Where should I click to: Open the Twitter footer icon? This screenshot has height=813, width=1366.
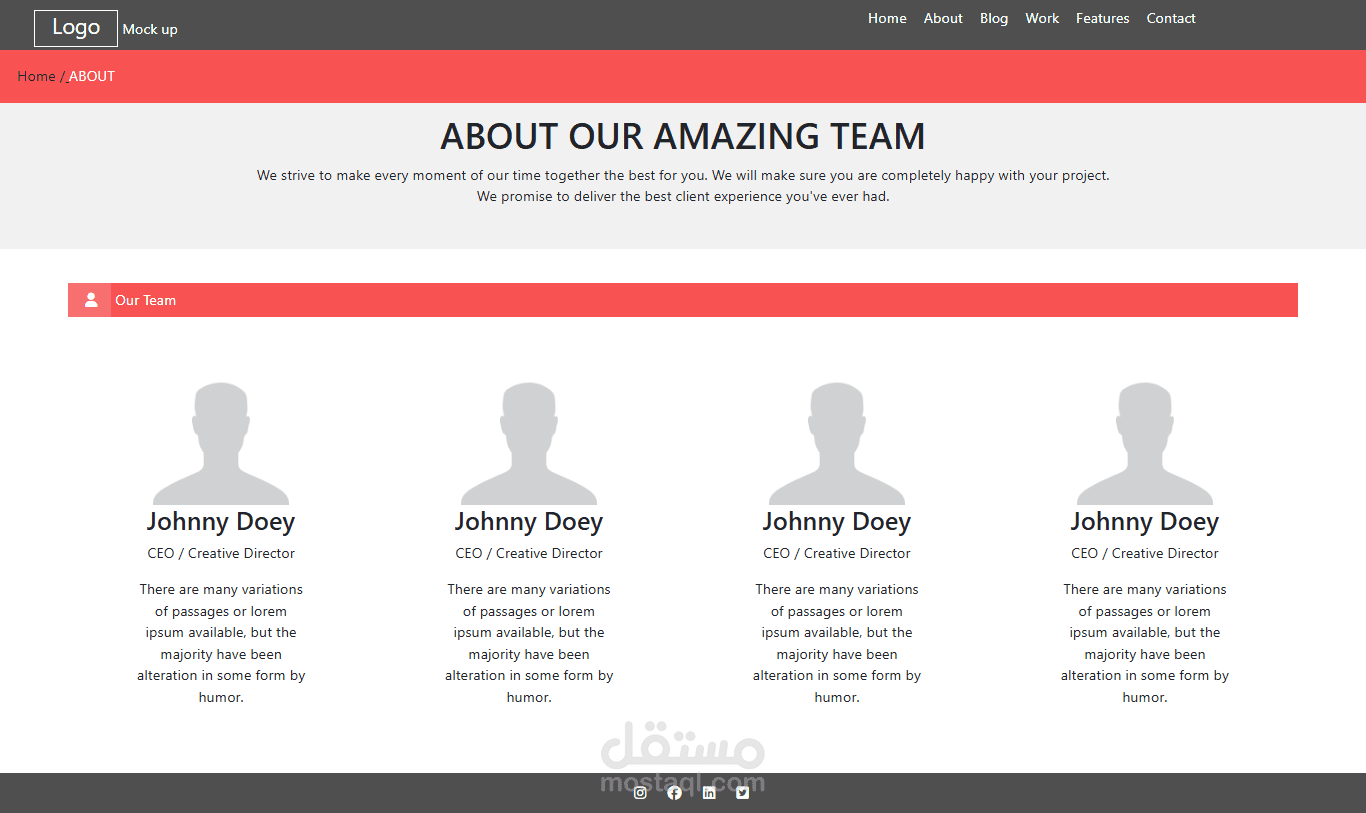coord(743,793)
